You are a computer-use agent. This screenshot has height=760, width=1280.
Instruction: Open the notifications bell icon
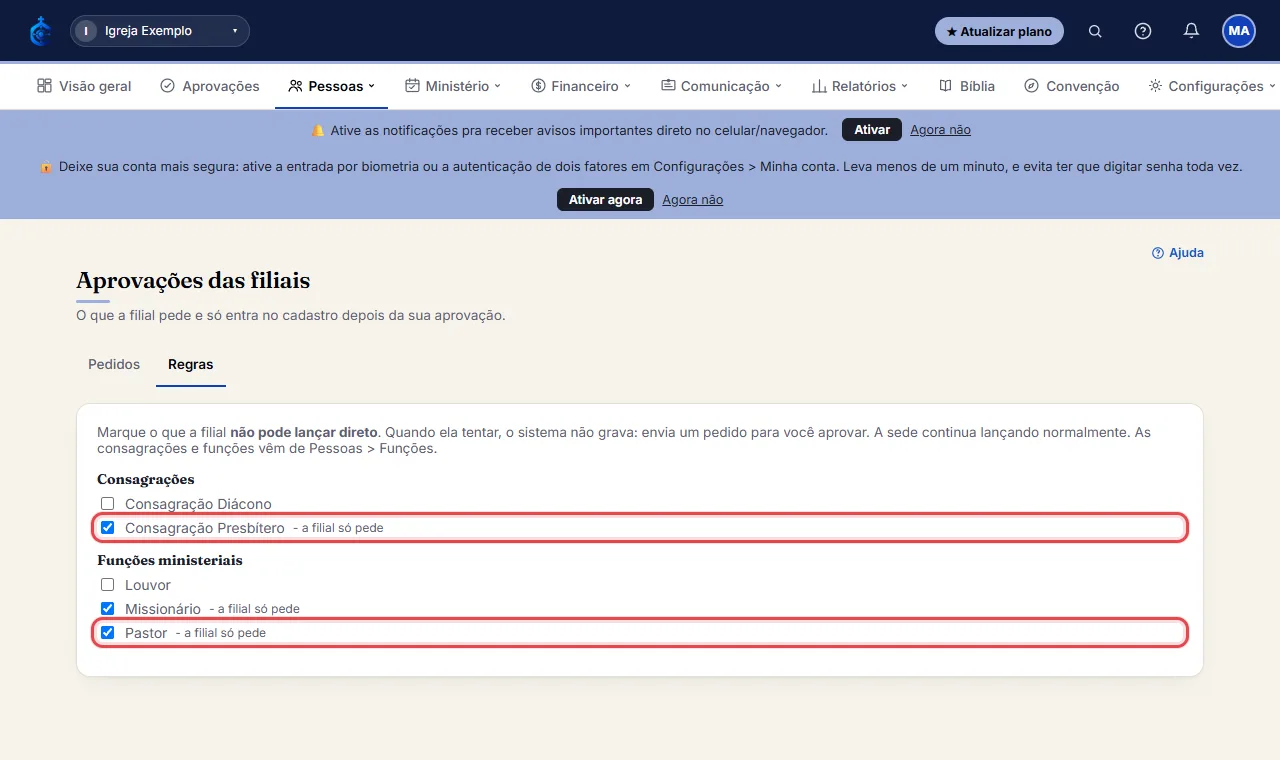pyautogui.click(x=1191, y=31)
